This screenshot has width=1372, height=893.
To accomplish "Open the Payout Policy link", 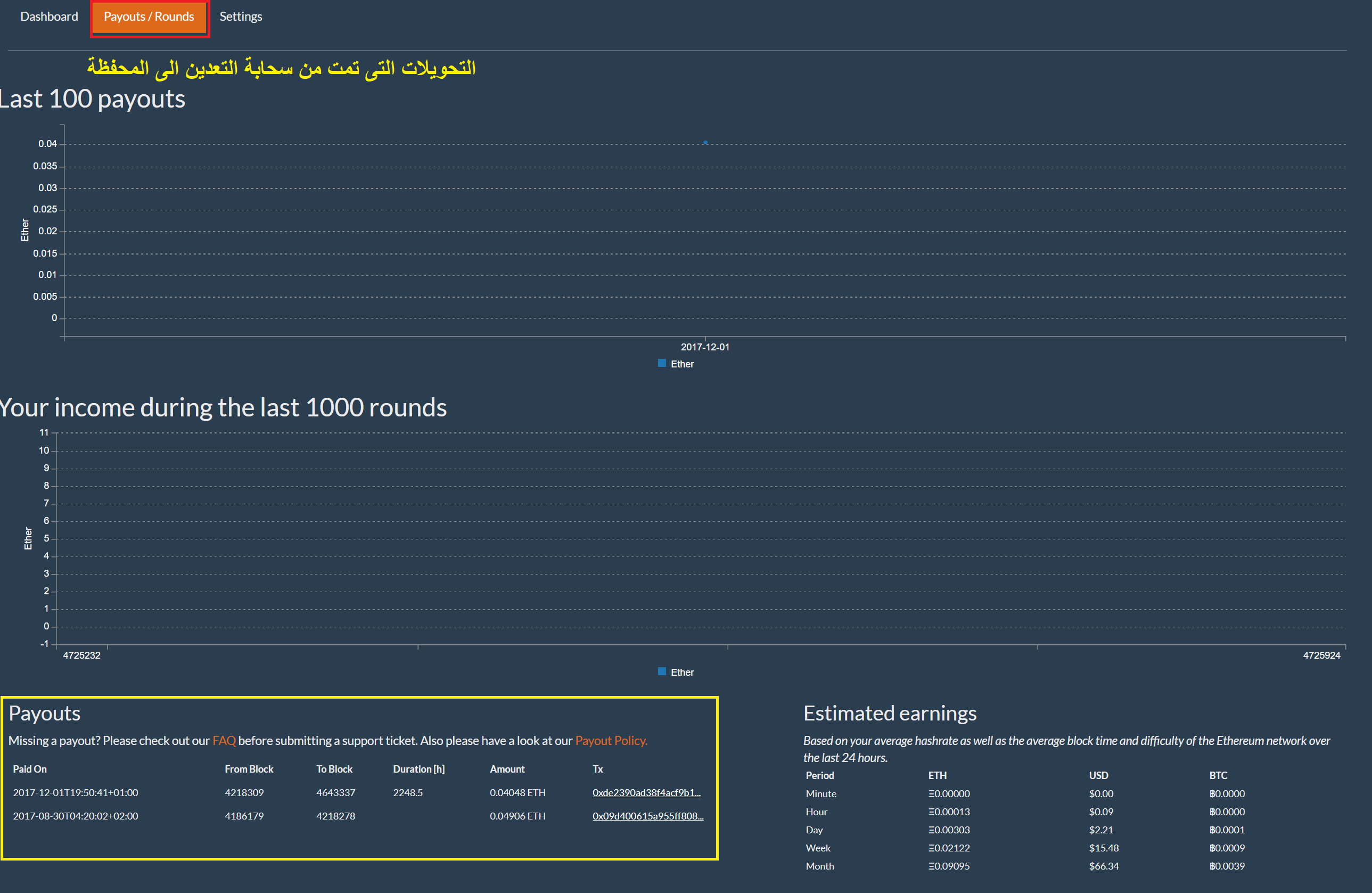I will [x=611, y=740].
